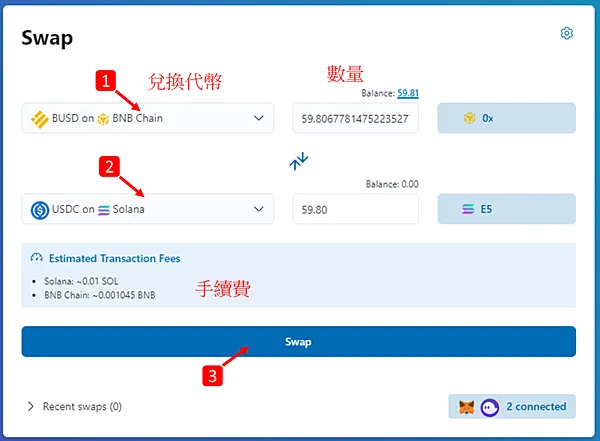Viewport: 600px width, 441px height.
Task: Click the 'BNB Chain: ~0.001045 BNB' fee line
Action: 100,295
